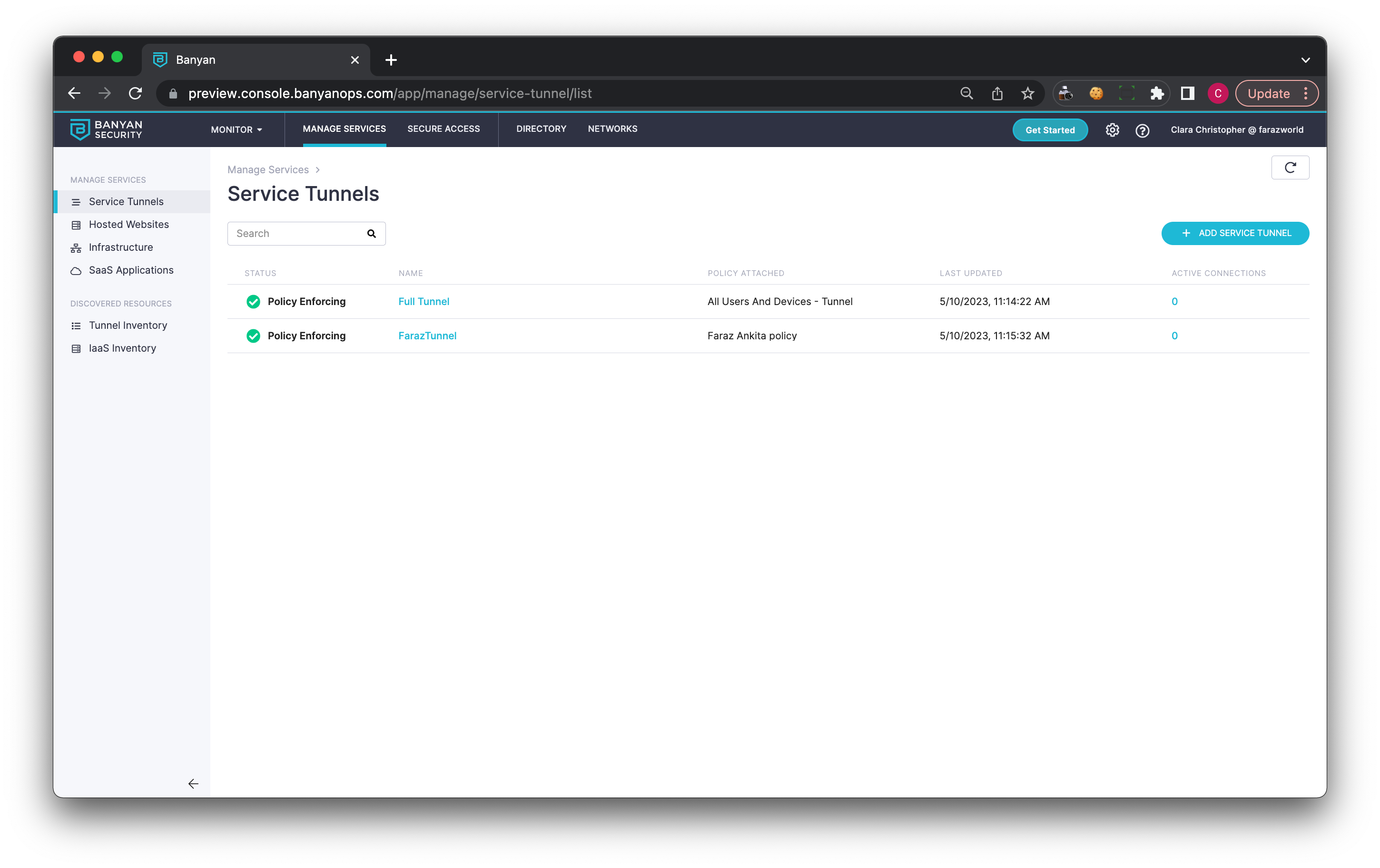Open Hosted Websites in sidebar
This screenshot has width=1380, height=868.
(x=128, y=225)
